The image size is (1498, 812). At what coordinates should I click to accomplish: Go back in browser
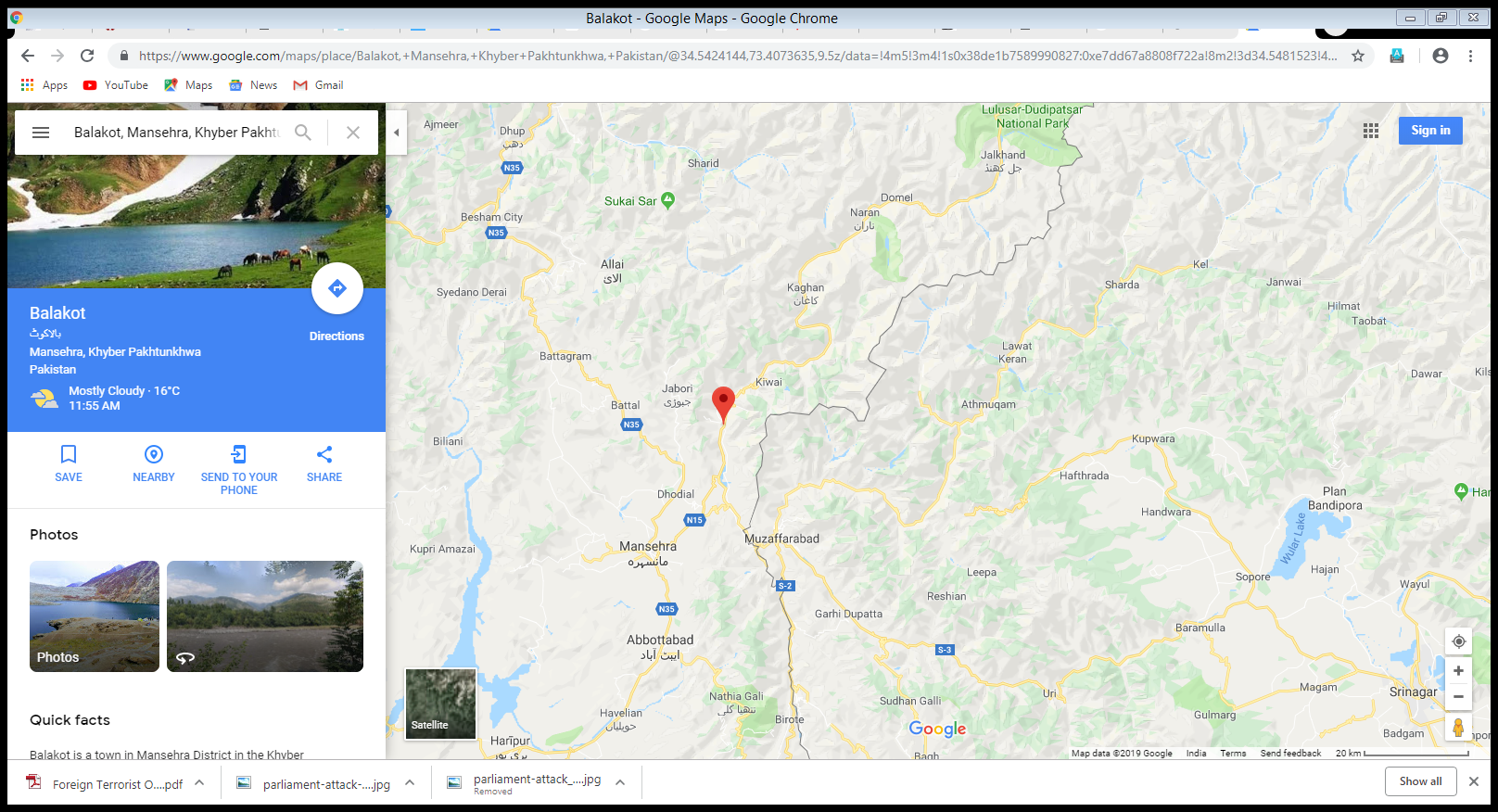[x=28, y=56]
